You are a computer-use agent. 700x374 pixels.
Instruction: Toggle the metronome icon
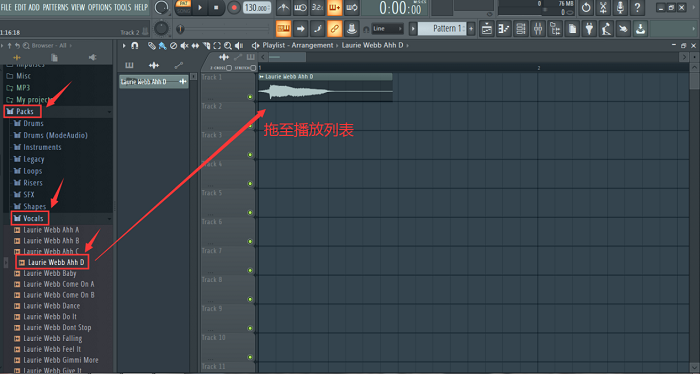pos(283,8)
